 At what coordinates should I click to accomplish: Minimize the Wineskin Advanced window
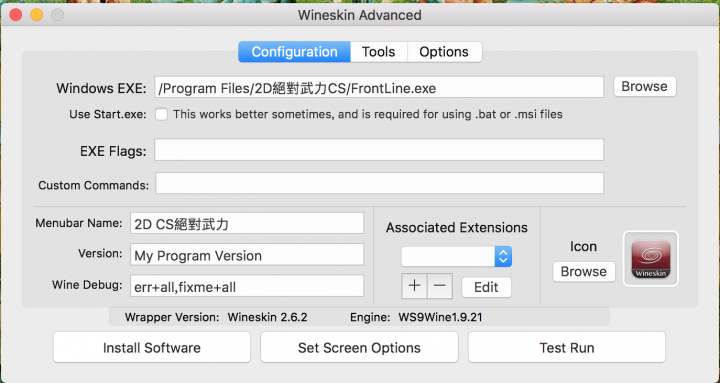pos(37,15)
